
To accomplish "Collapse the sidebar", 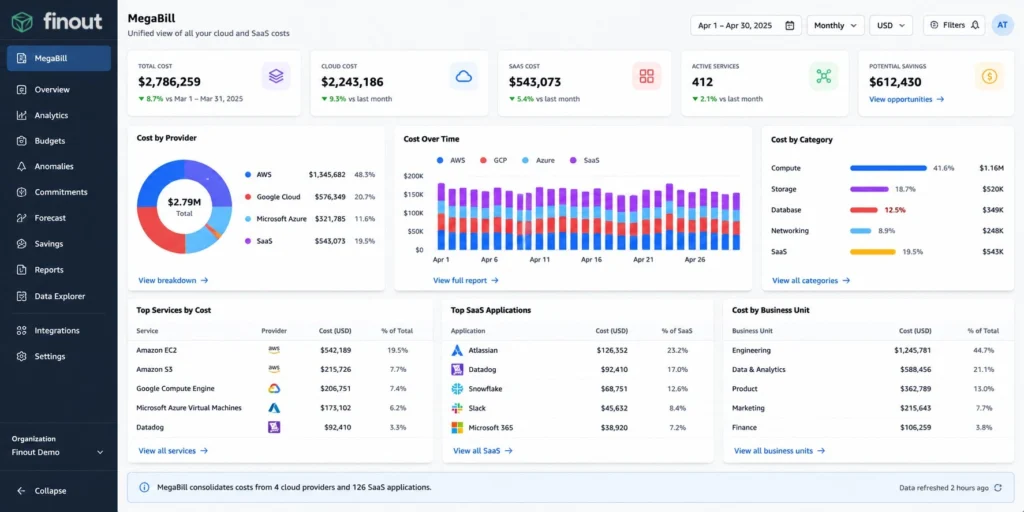I will tap(42, 491).
